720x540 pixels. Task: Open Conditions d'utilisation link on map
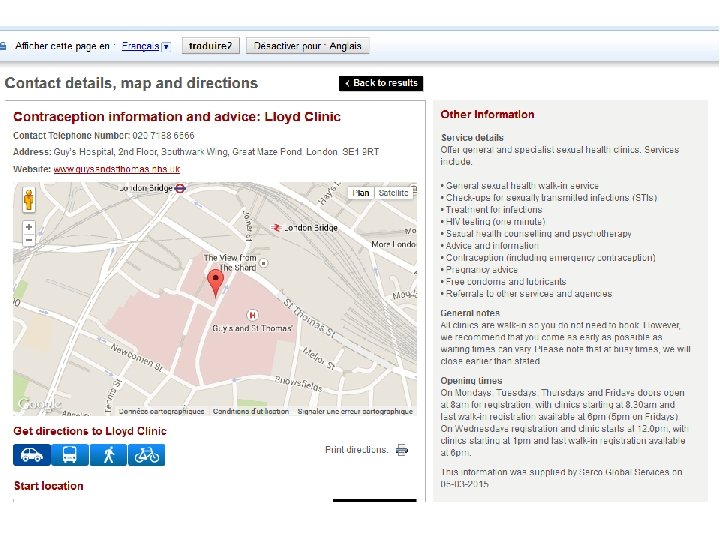[x=251, y=411]
